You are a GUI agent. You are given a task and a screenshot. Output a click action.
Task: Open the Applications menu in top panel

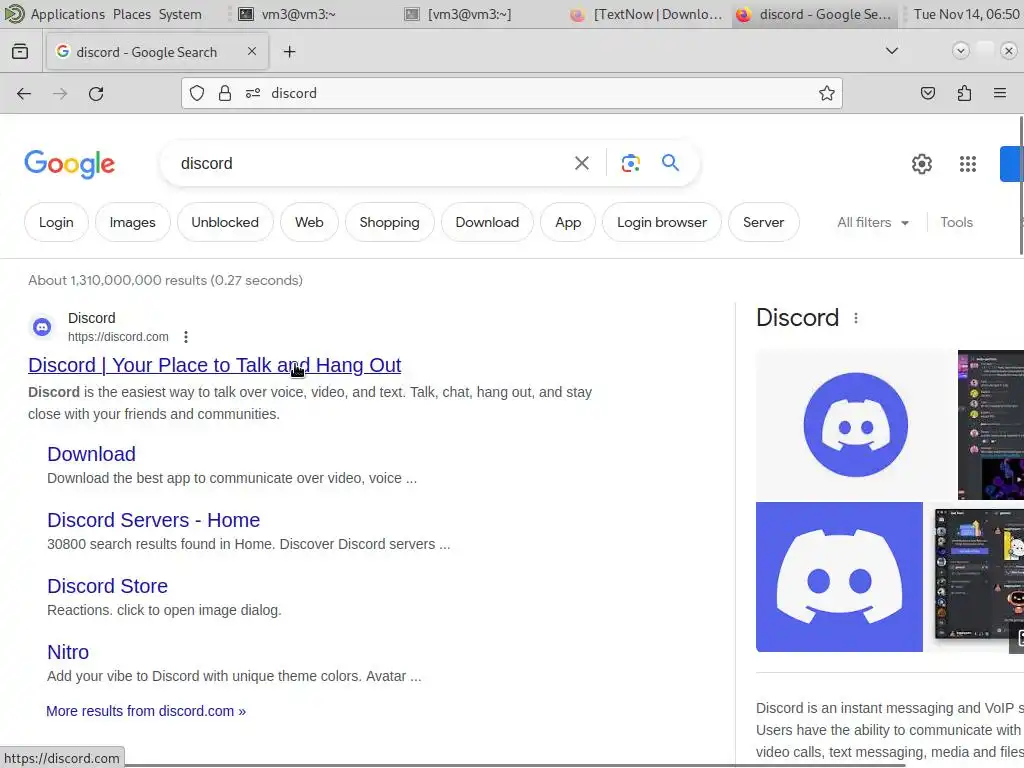(67, 14)
